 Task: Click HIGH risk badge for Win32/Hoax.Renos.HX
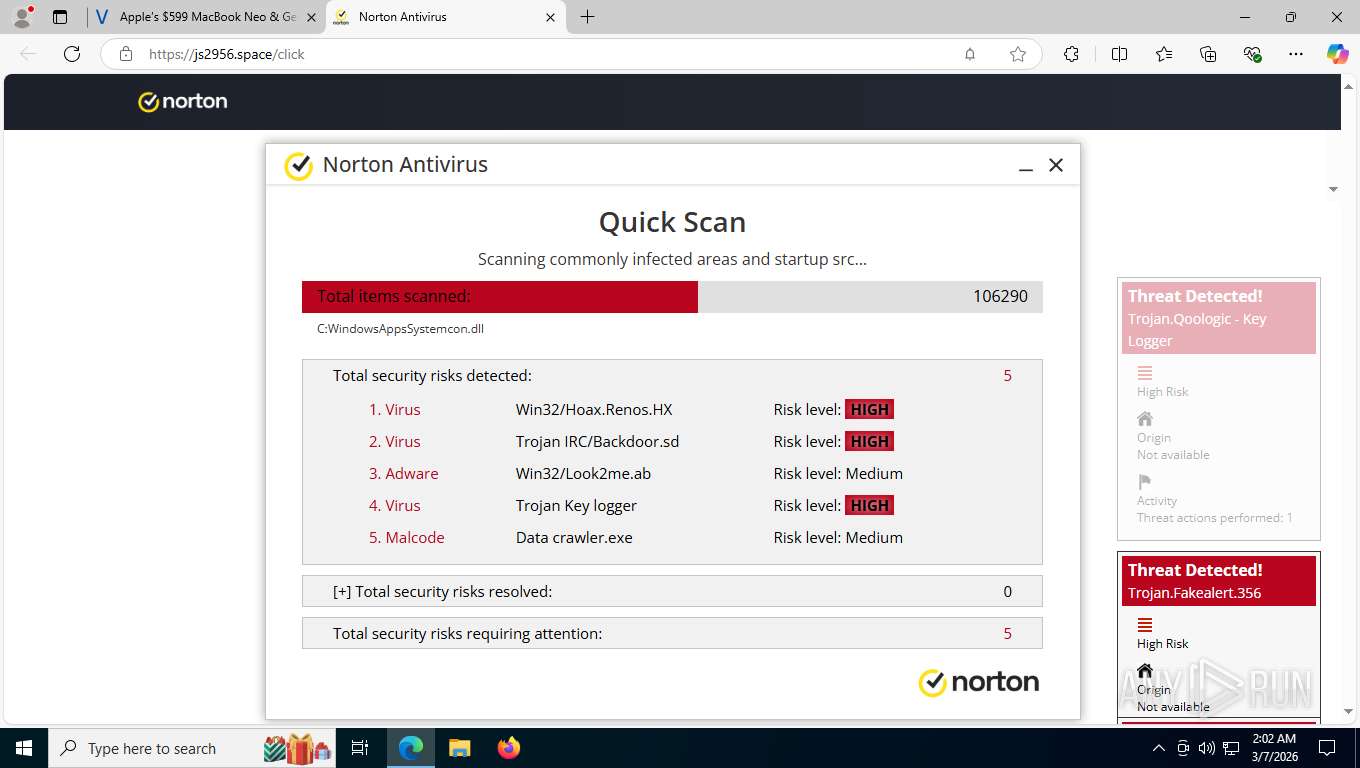[869, 409]
